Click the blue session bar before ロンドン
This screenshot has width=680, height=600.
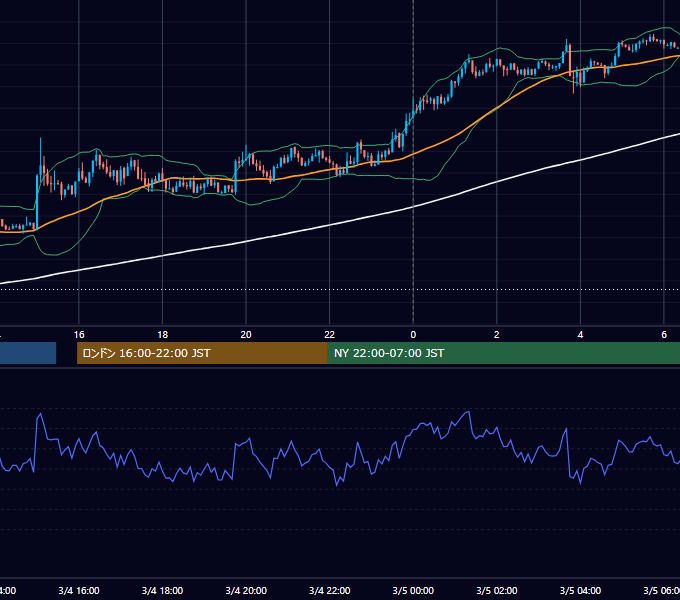(28, 353)
